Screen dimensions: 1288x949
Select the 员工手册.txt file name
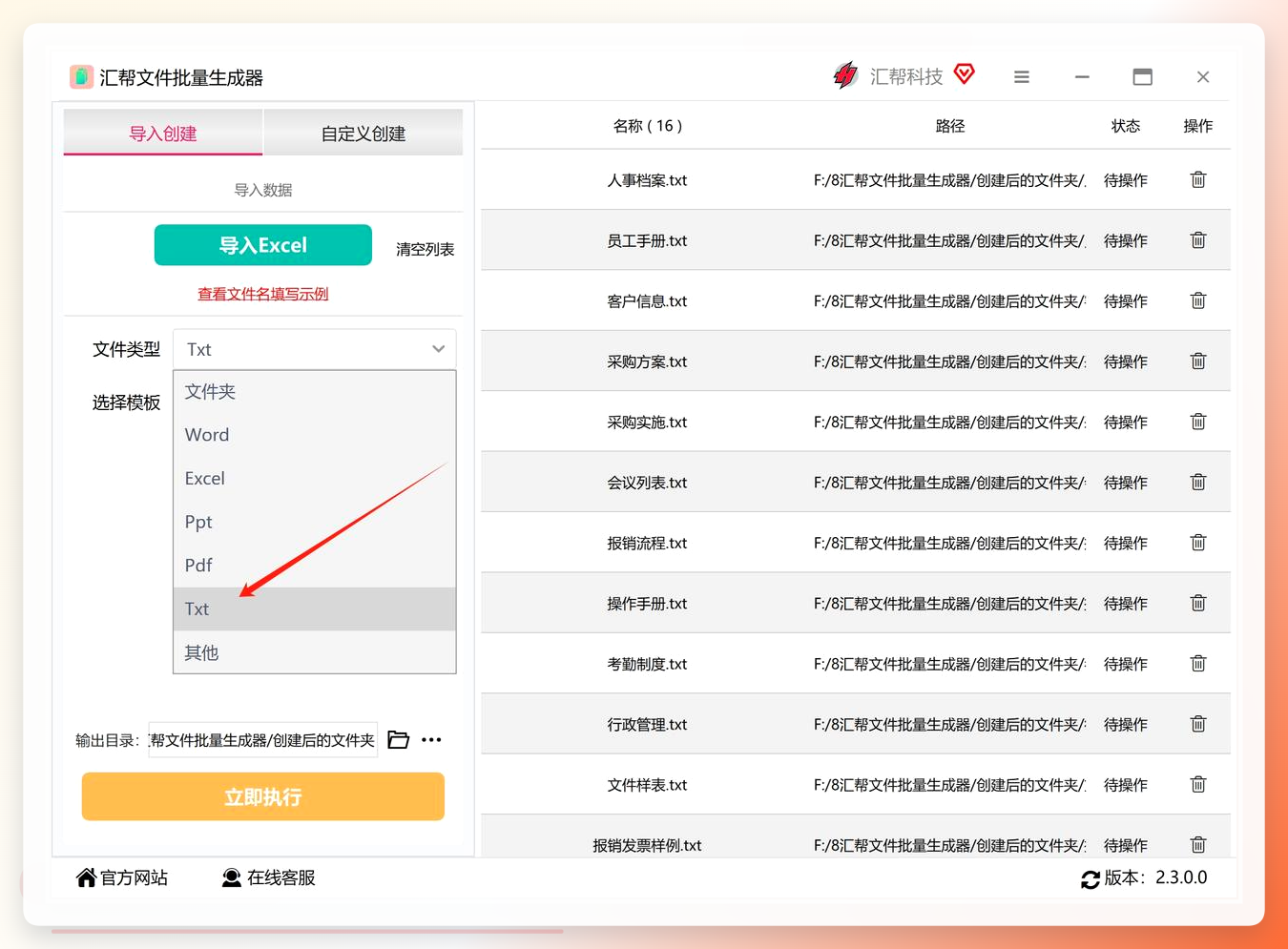pyautogui.click(x=648, y=240)
